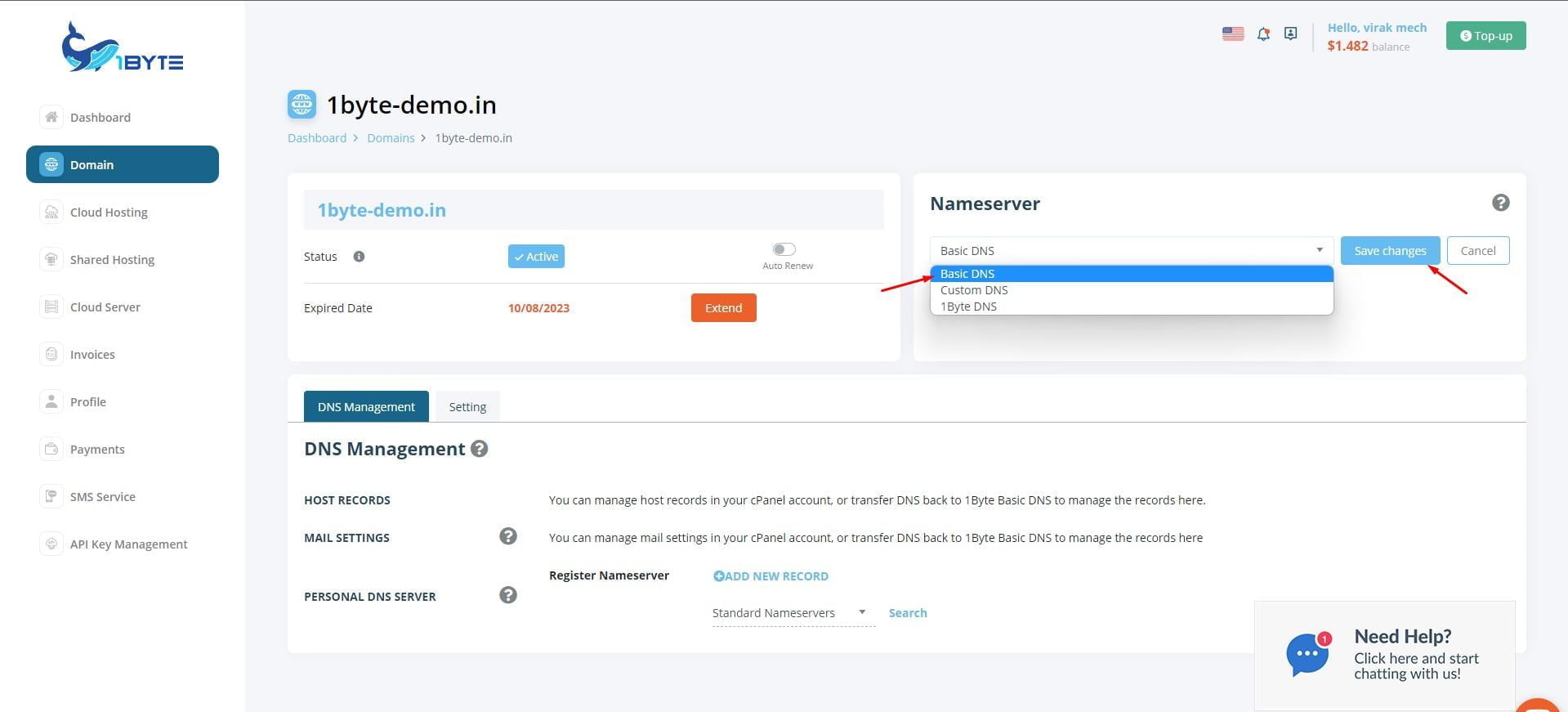Click the Domain globe icon in sidebar
Image resolution: width=1568 pixels, height=712 pixels.
(51, 164)
